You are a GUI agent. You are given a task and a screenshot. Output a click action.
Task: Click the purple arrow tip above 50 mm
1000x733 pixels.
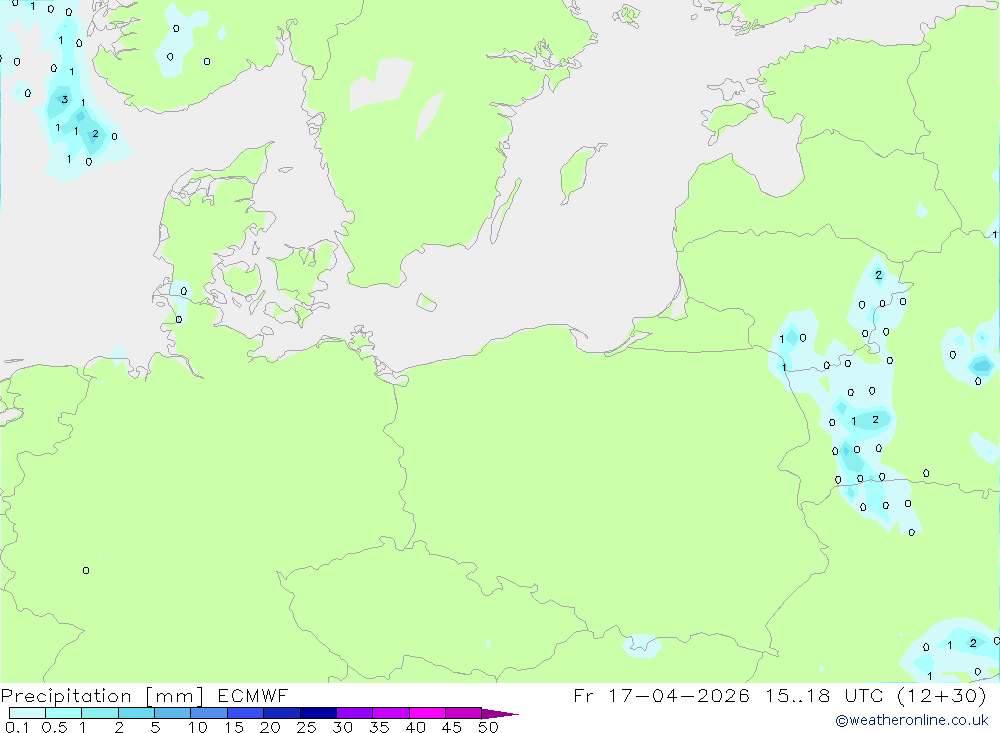tap(499, 714)
